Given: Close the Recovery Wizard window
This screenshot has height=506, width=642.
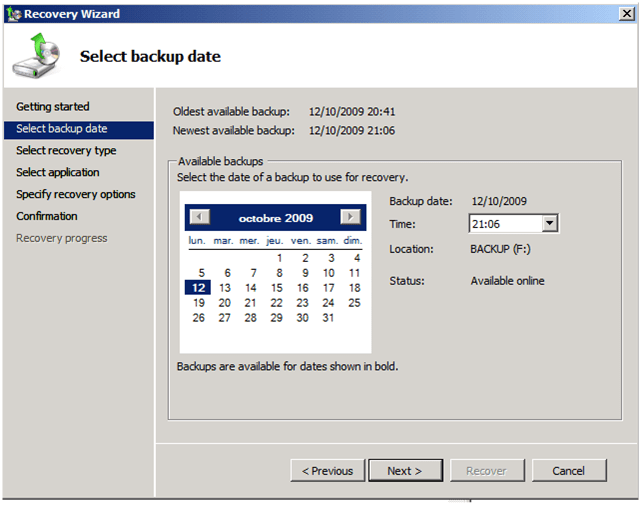Looking at the screenshot, I should tap(625, 13).
